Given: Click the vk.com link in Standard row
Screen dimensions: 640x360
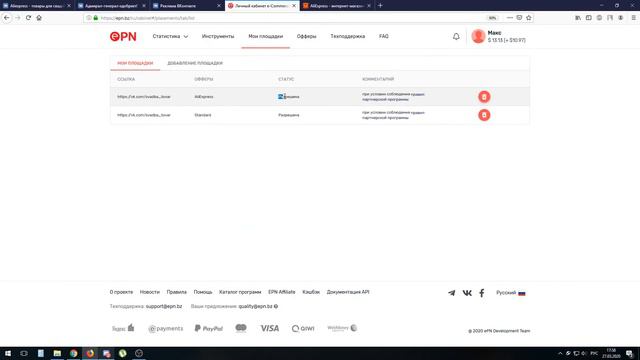Looking at the screenshot, I should 144,115.
